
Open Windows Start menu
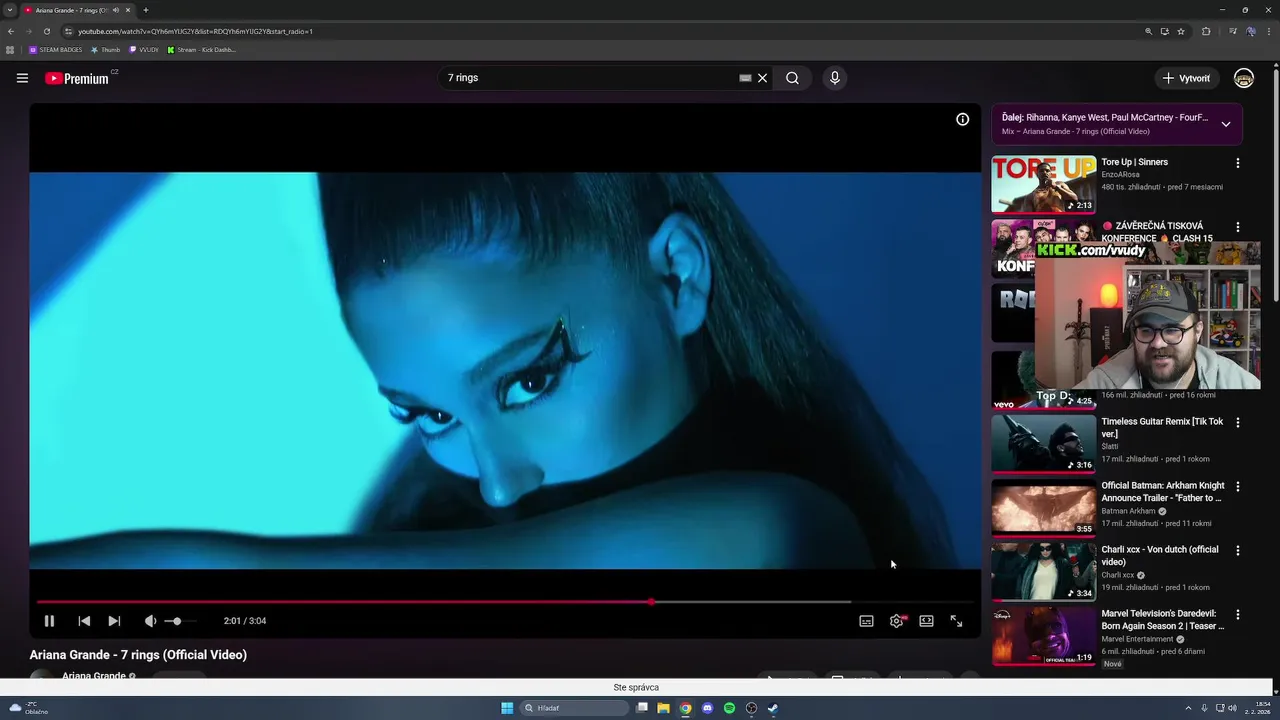coord(507,708)
